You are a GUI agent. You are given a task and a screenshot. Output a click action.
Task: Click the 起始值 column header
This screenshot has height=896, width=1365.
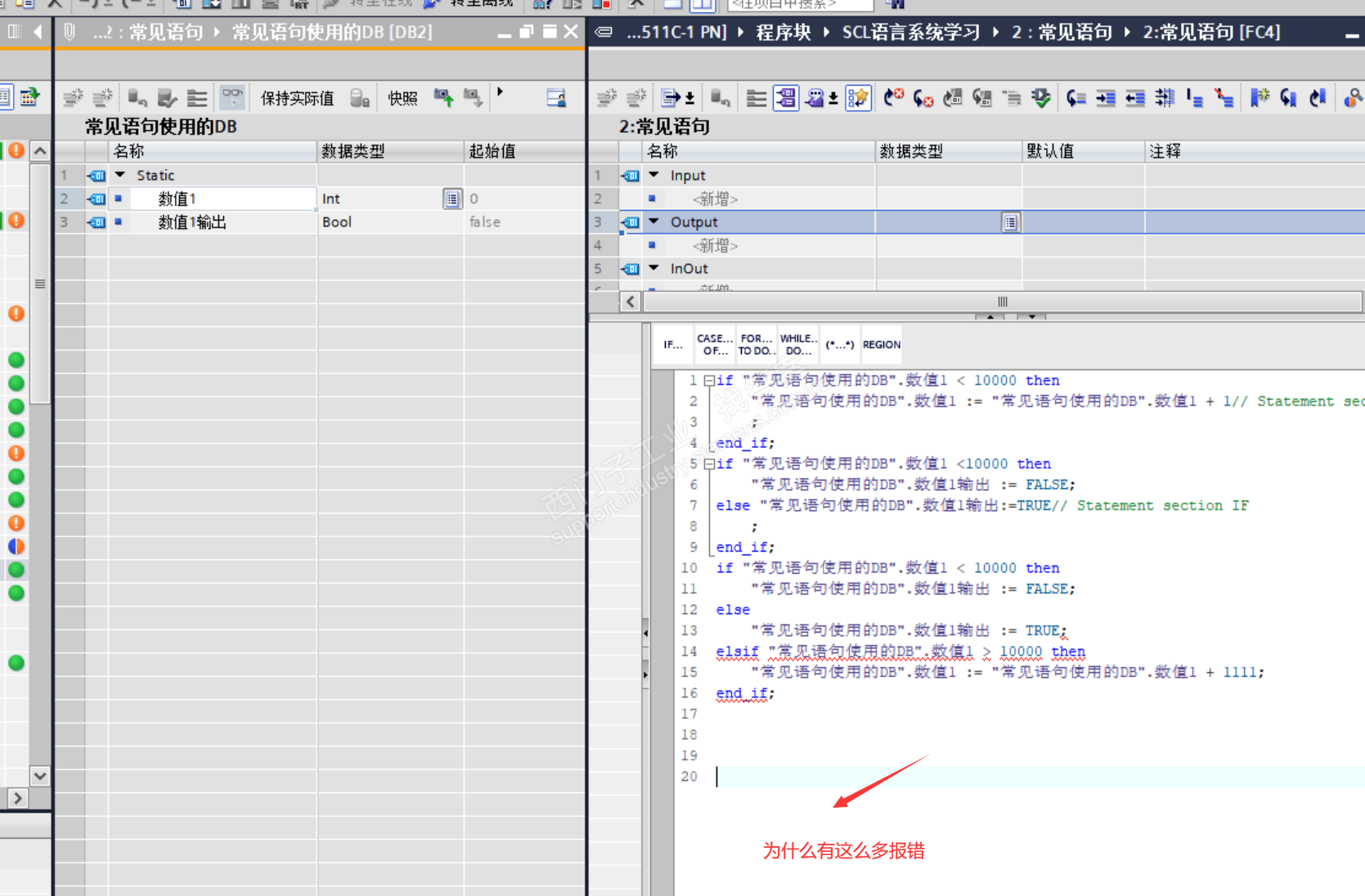(523, 151)
